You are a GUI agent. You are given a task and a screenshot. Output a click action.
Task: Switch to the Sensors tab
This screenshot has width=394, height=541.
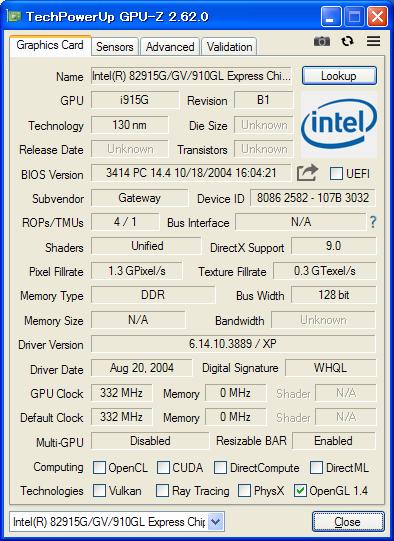pyautogui.click(x=115, y=47)
